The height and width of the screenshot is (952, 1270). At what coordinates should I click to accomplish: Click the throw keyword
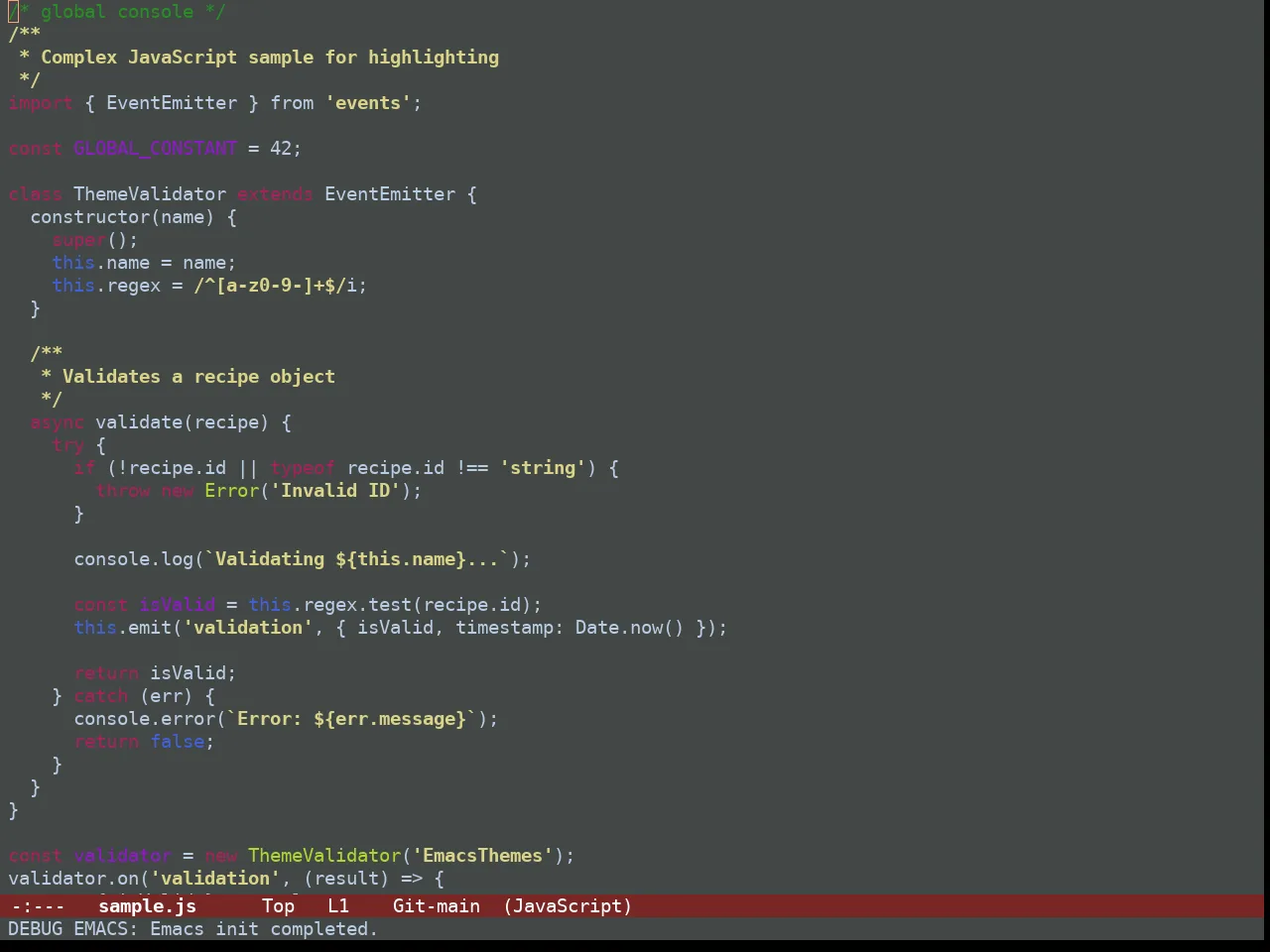coord(122,491)
